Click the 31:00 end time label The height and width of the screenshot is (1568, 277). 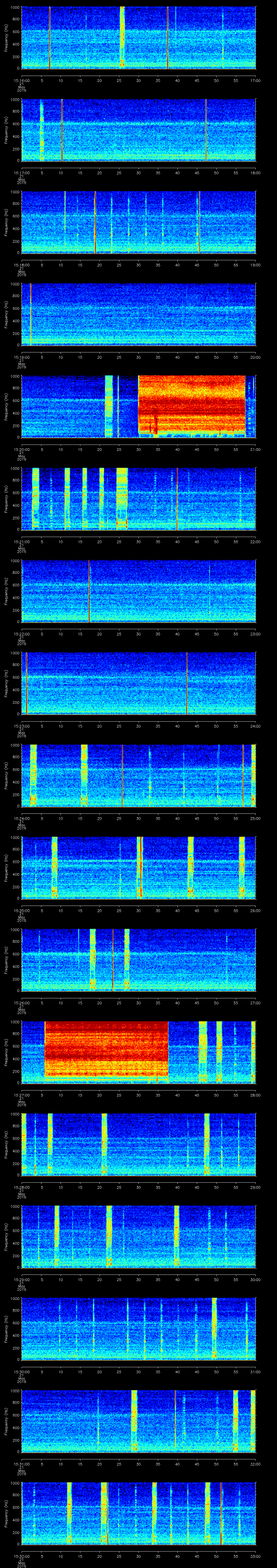(255, 1372)
